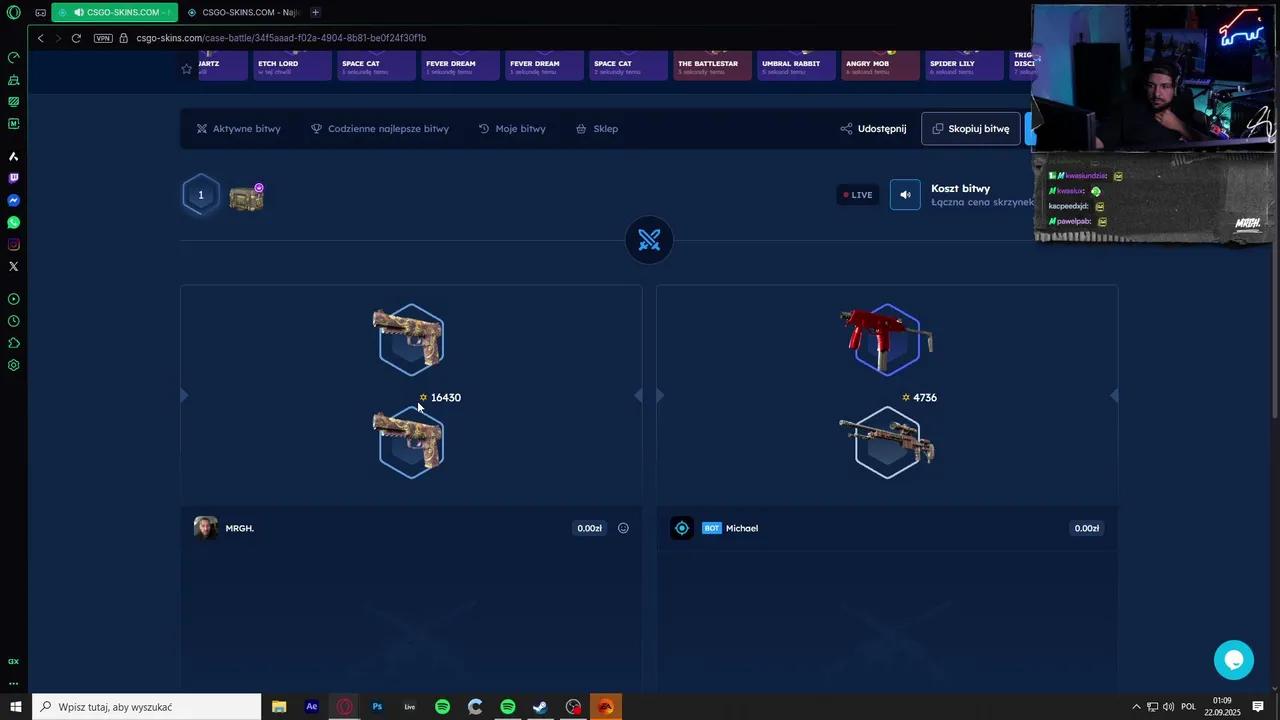Image resolution: width=1280 pixels, height=720 pixels.
Task: Click left arrow of Michael panel
Action: [660, 396]
